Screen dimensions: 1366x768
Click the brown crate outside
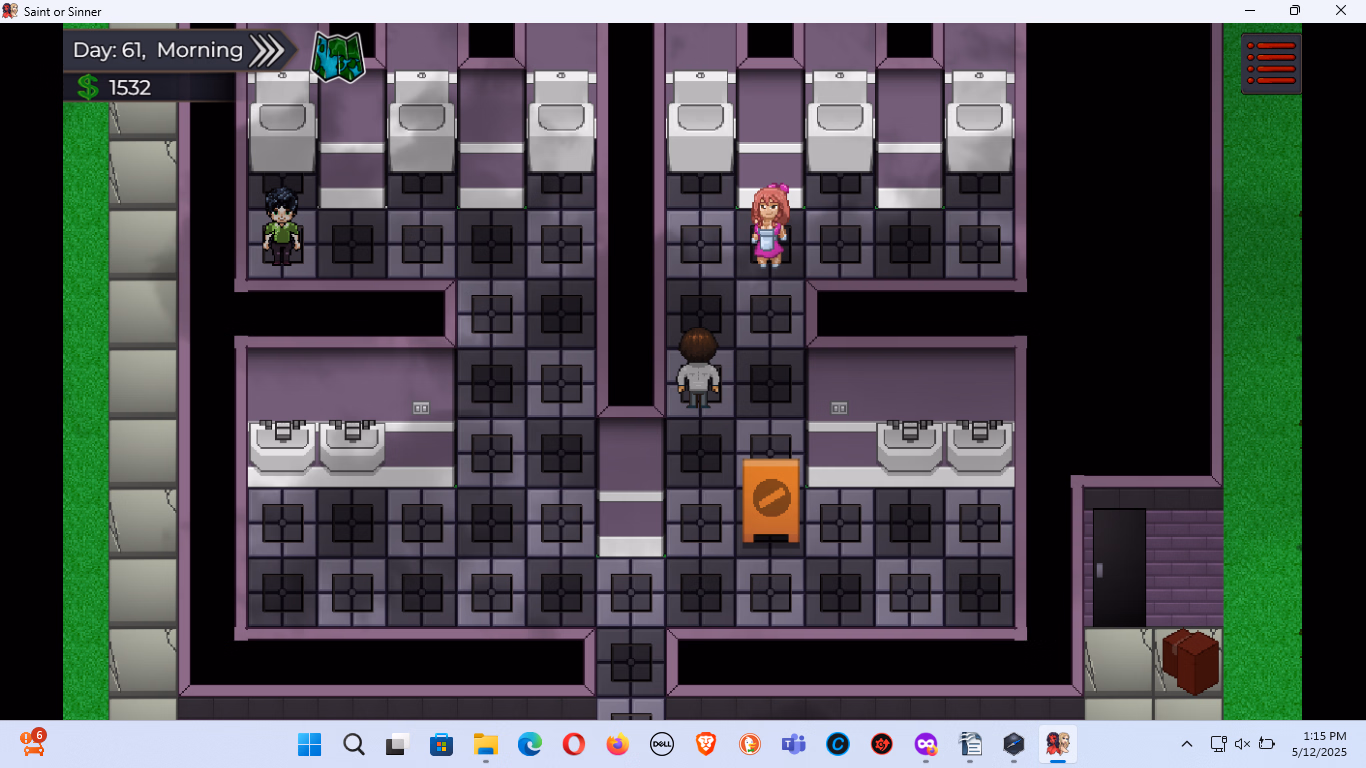coord(1191,661)
